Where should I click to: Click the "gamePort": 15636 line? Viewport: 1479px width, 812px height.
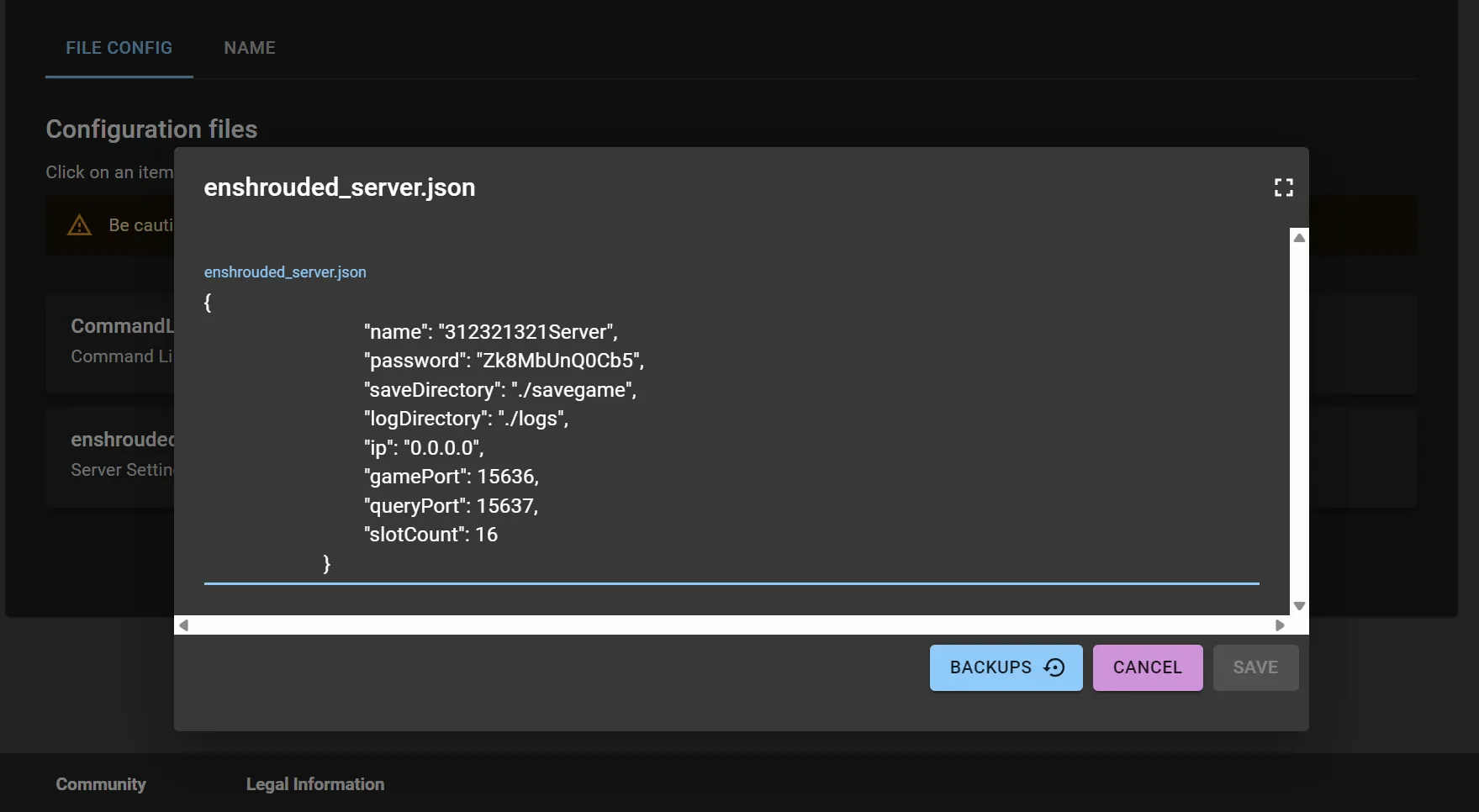[x=451, y=477]
